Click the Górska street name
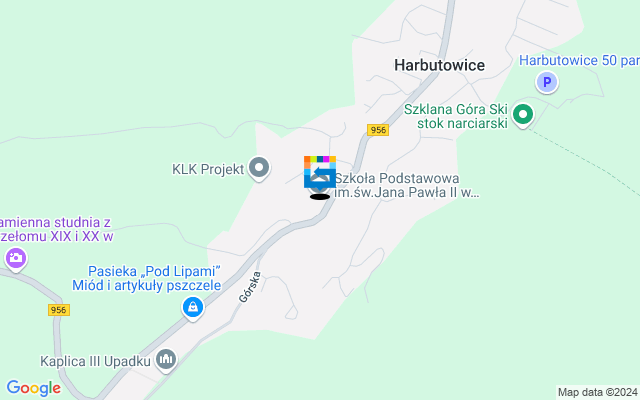 coord(250,287)
